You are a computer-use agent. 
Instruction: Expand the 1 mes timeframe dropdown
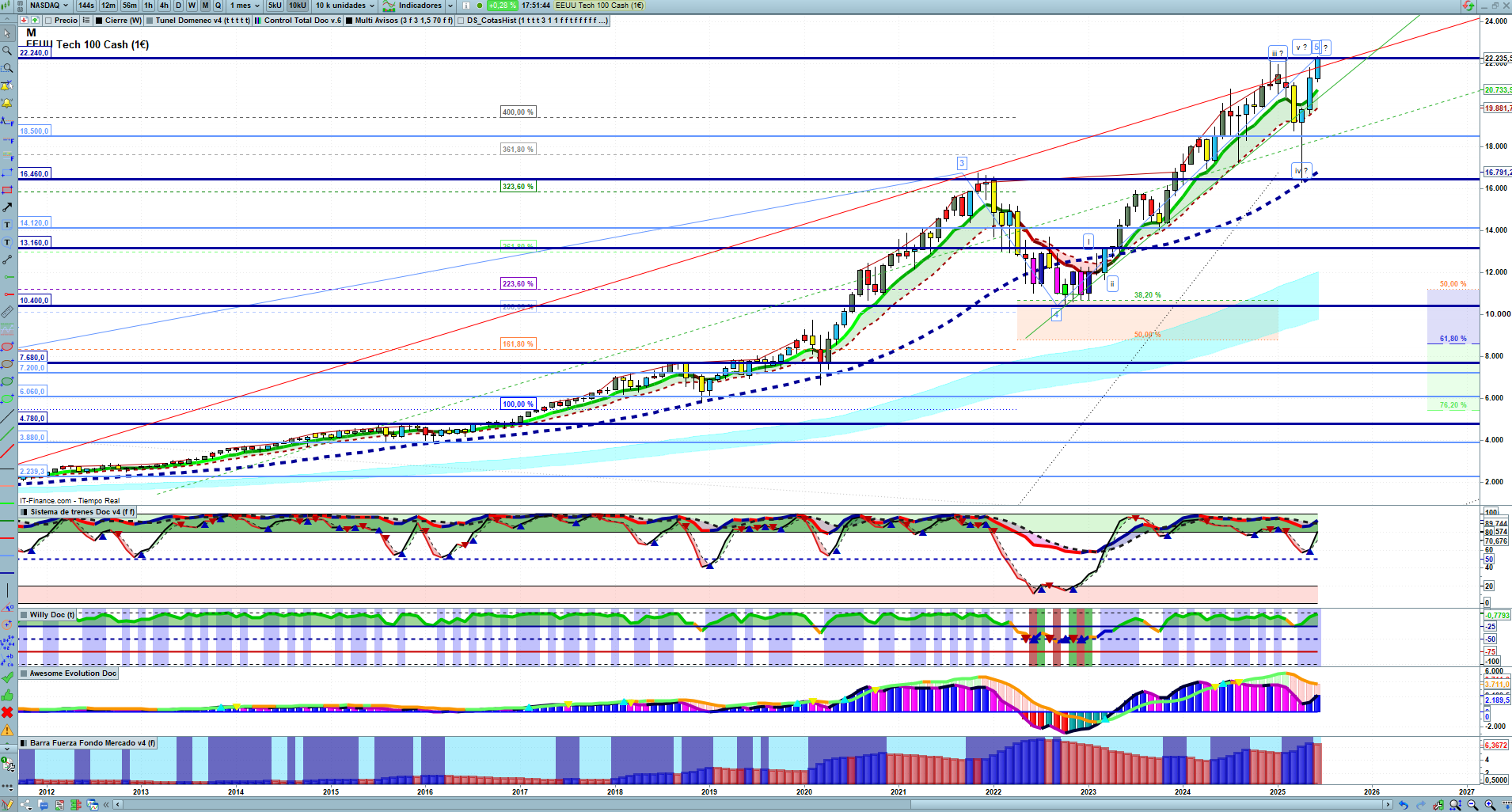coord(245,6)
